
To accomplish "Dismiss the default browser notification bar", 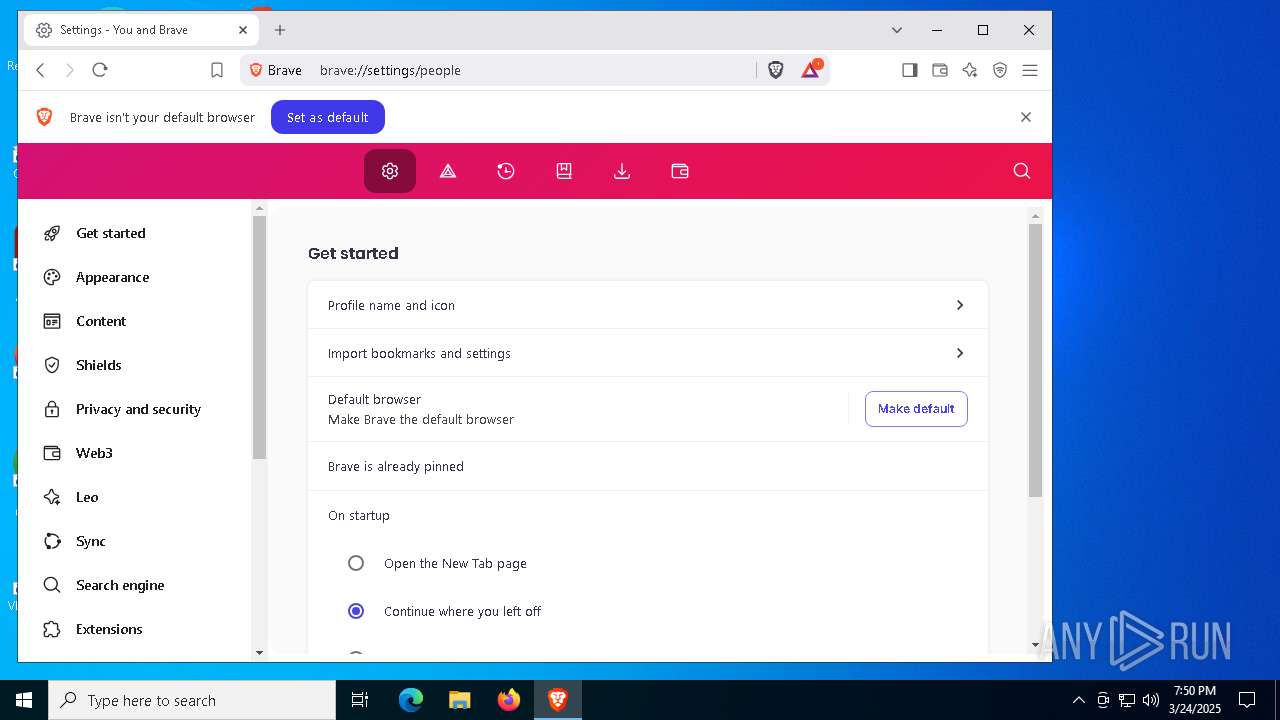I will pyautogui.click(x=1026, y=117).
